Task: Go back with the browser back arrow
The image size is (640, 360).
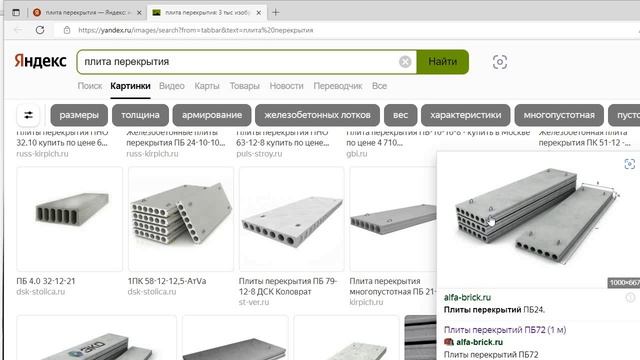Action: tap(18, 30)
